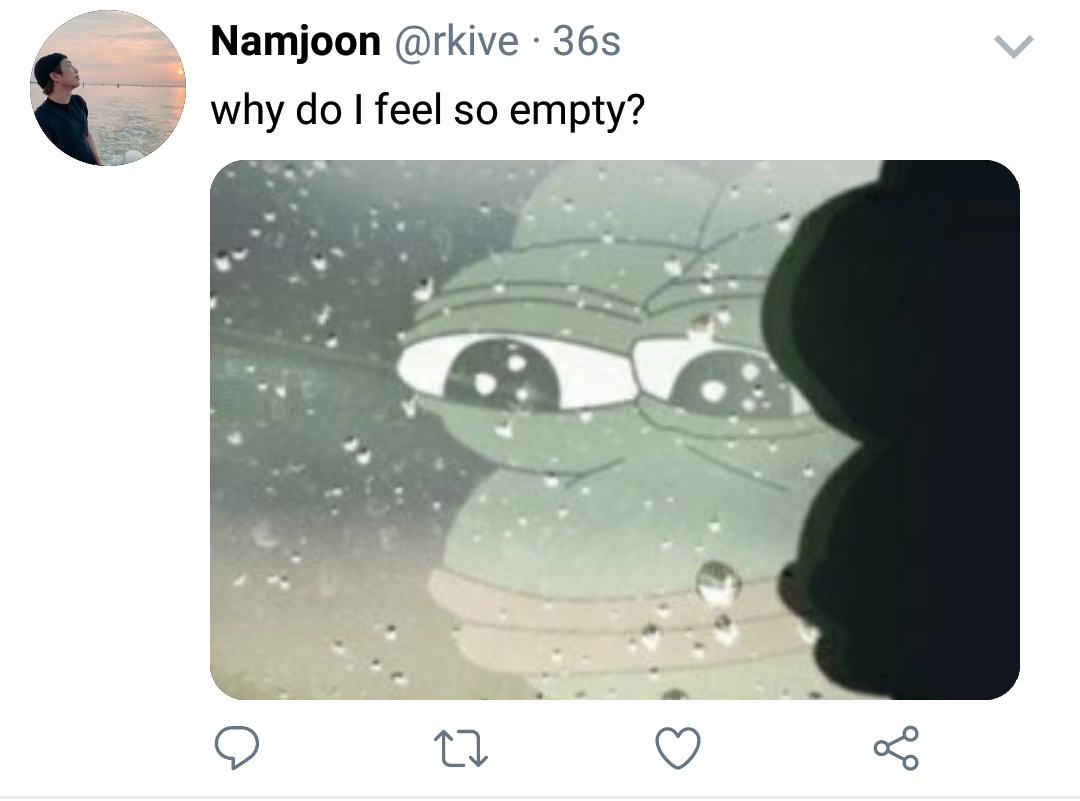Reply to @rkive's tweet
1080x801 pixels.
pyautogui.click(x=236, y=747)
